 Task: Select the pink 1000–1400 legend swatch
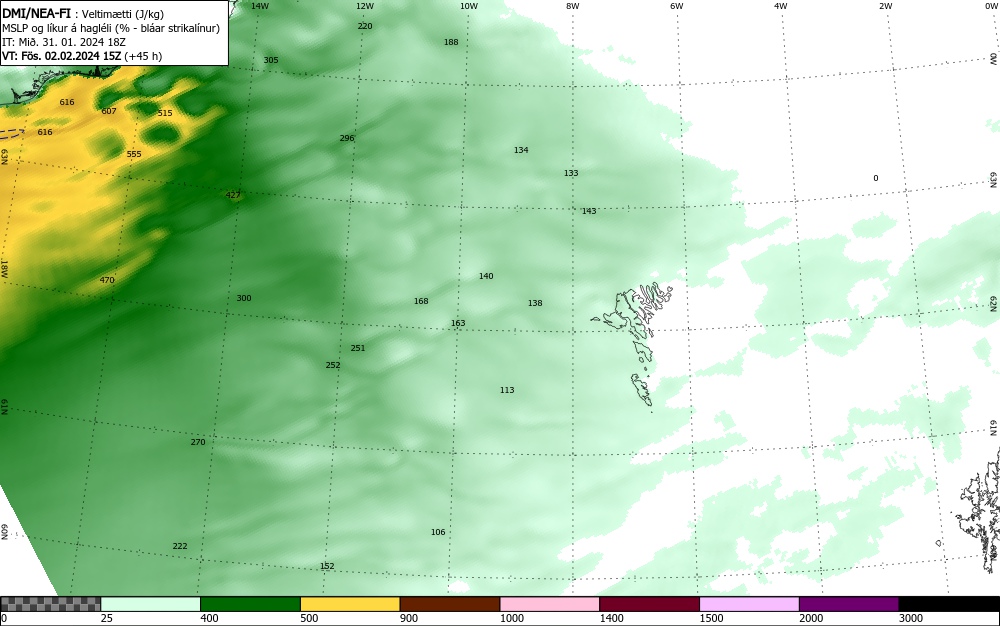(550, 604)
